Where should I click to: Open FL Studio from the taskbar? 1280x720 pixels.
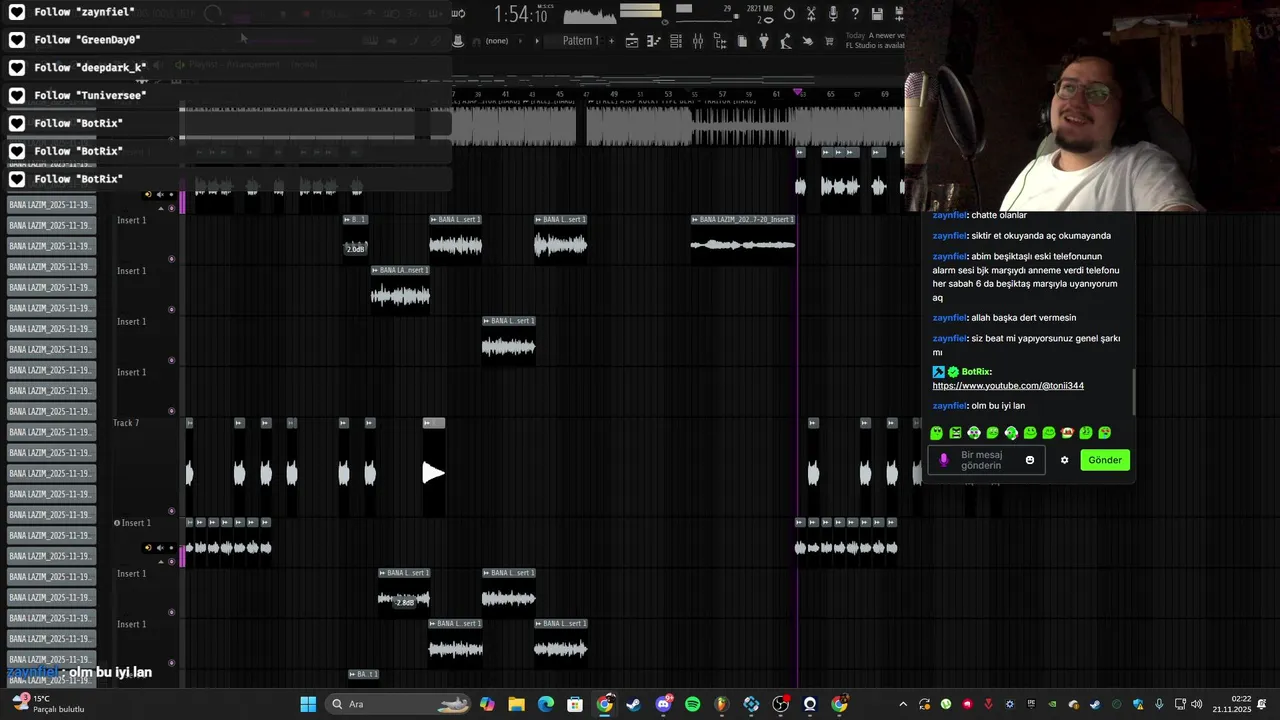pos(722,704)
